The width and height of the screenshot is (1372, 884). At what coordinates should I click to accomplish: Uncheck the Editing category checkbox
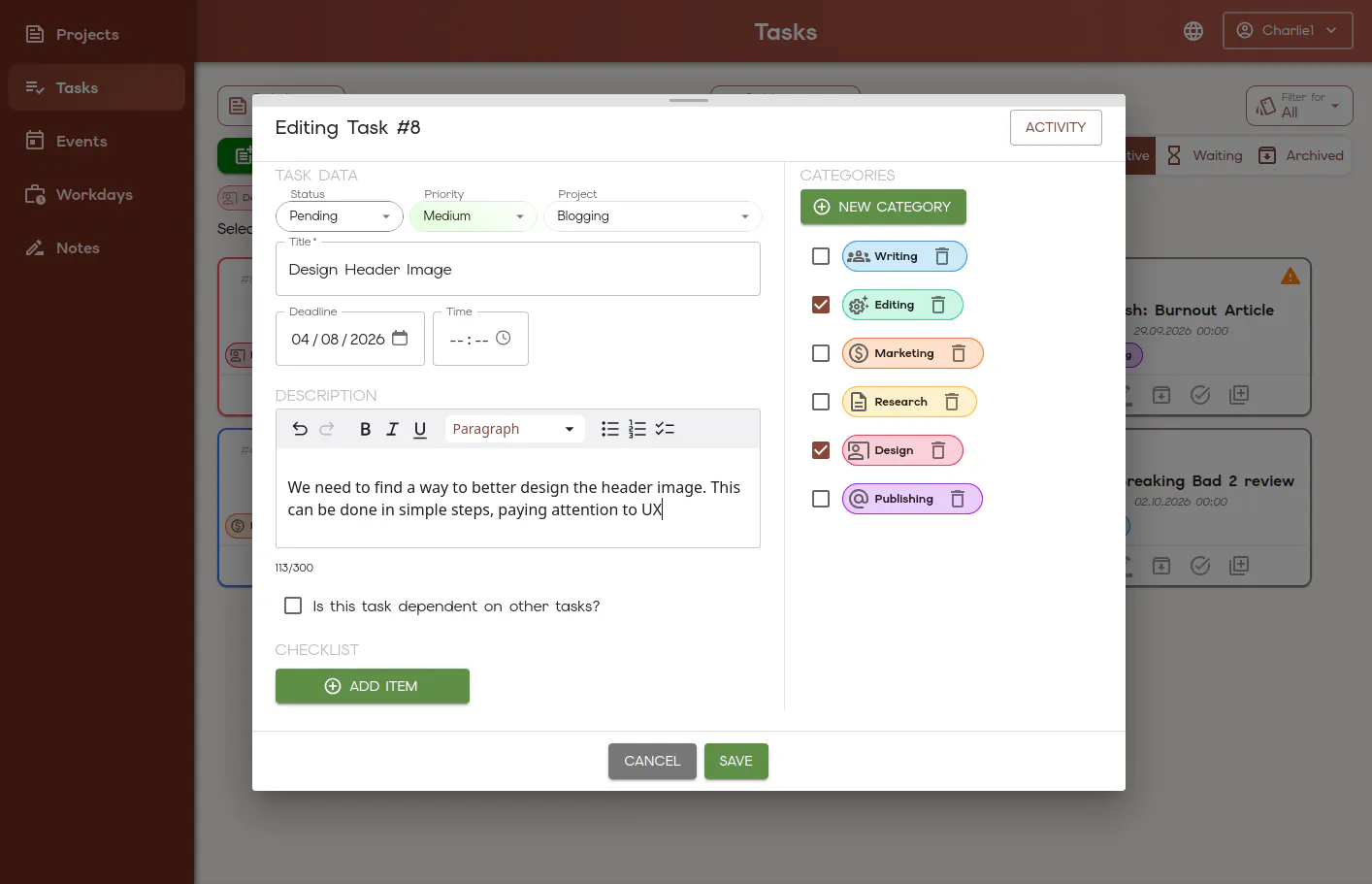pos(821,305)
